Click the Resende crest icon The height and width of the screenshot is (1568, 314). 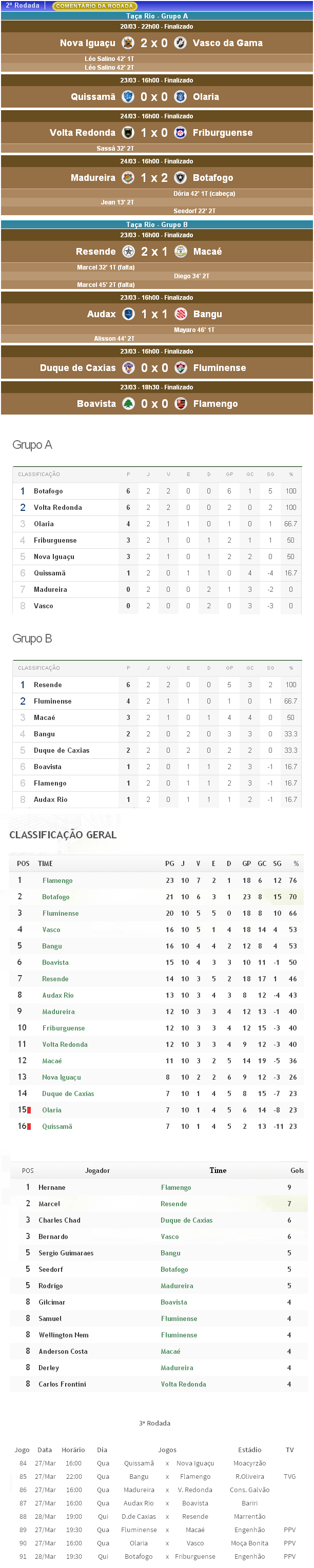point(128,252)
